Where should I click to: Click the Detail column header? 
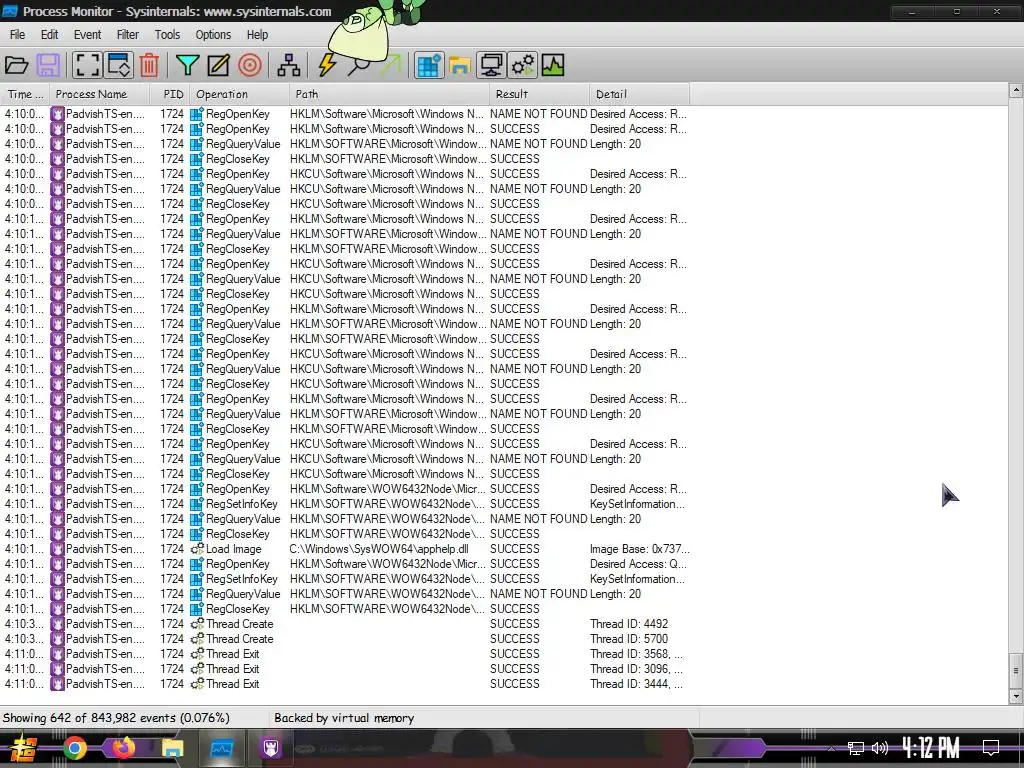click(x=639, y=94)
